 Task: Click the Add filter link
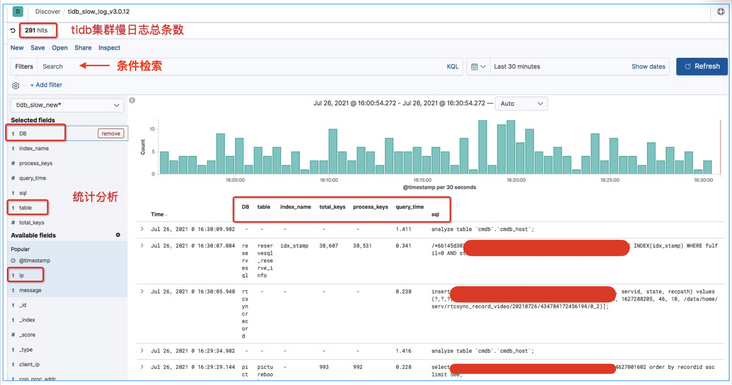(x=46, y=85)
